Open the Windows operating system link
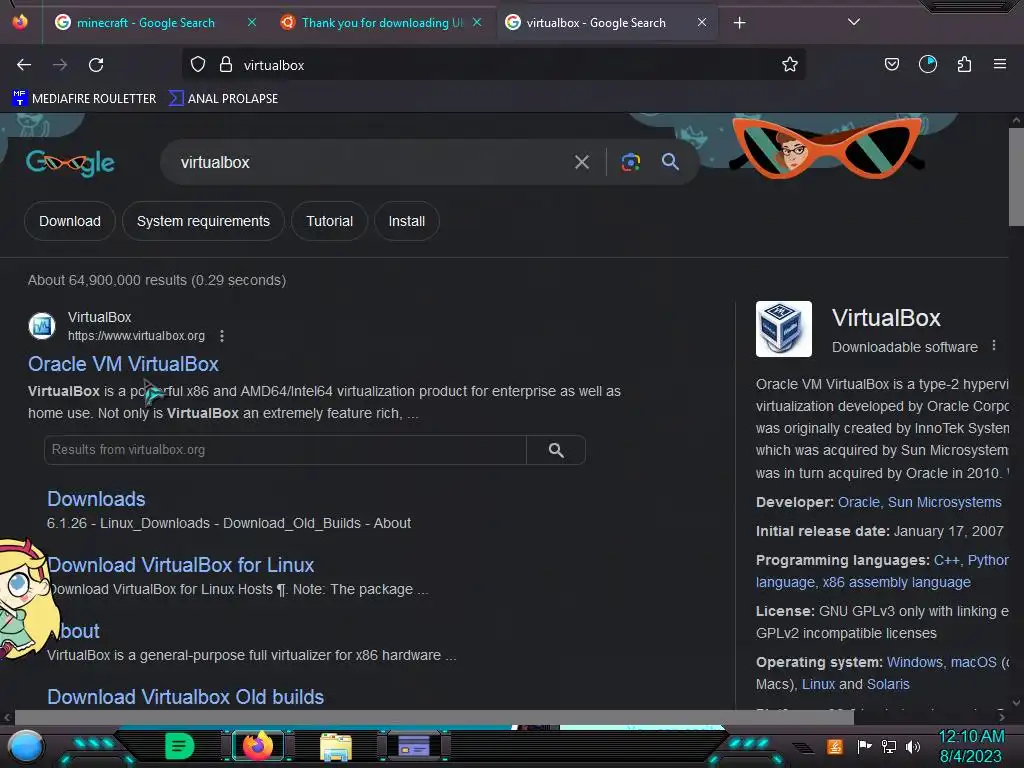This screenshot has height=768, width=1024. click(x=914, y=662)
